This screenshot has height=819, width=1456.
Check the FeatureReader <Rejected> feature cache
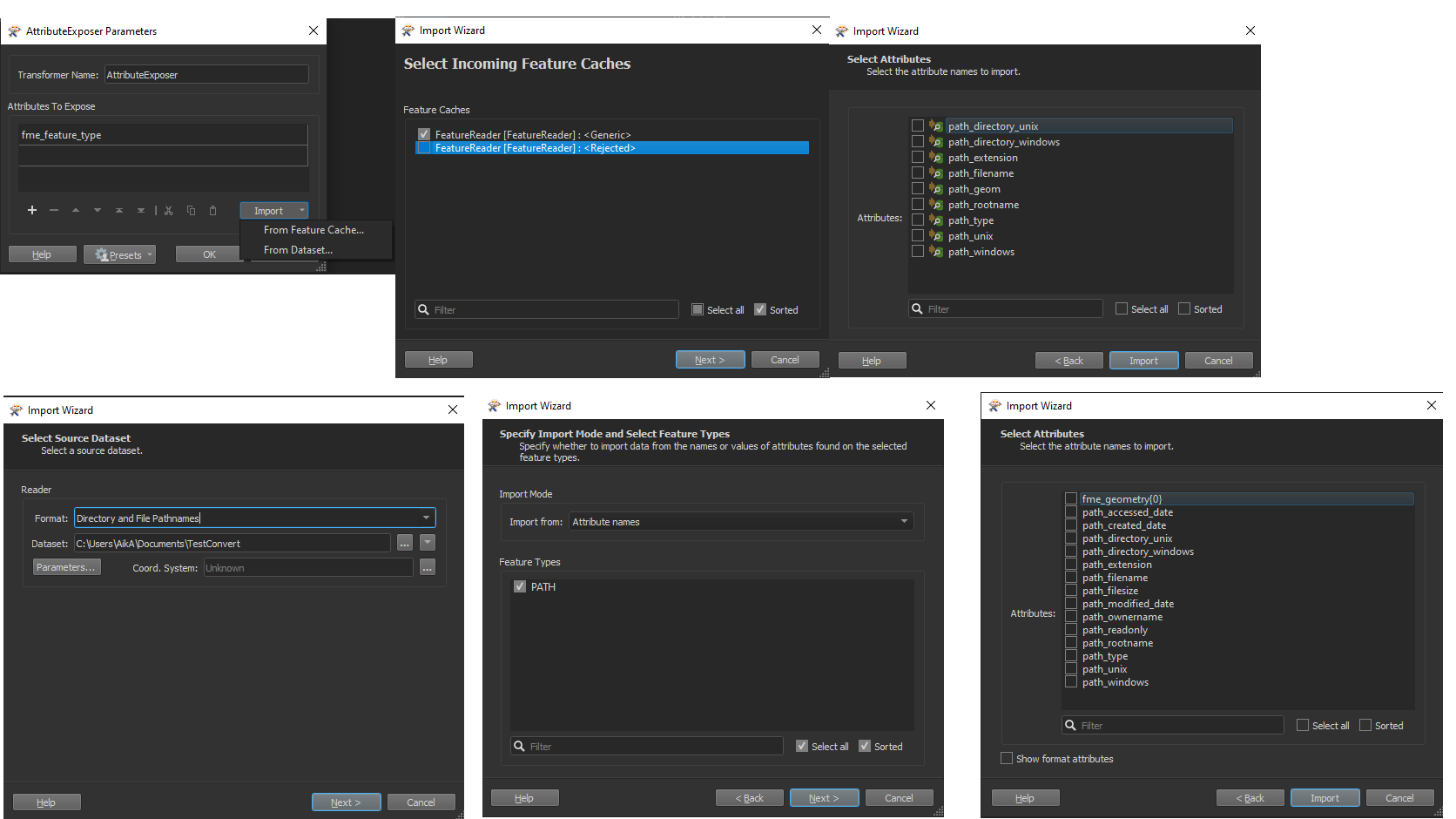(x=424, y=148)
